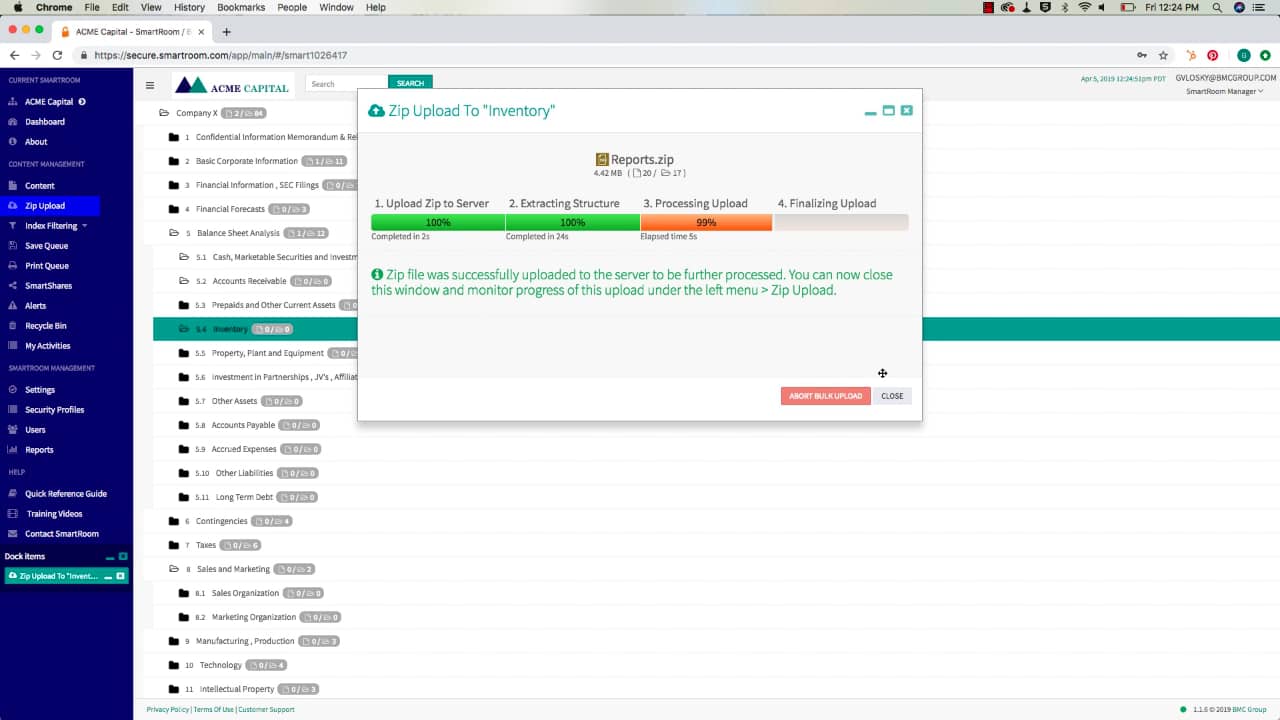Click the saved passwords key icon
Image resolution: width=1280 pixels, height=720 pixels.
click(x=1142, y=56)
